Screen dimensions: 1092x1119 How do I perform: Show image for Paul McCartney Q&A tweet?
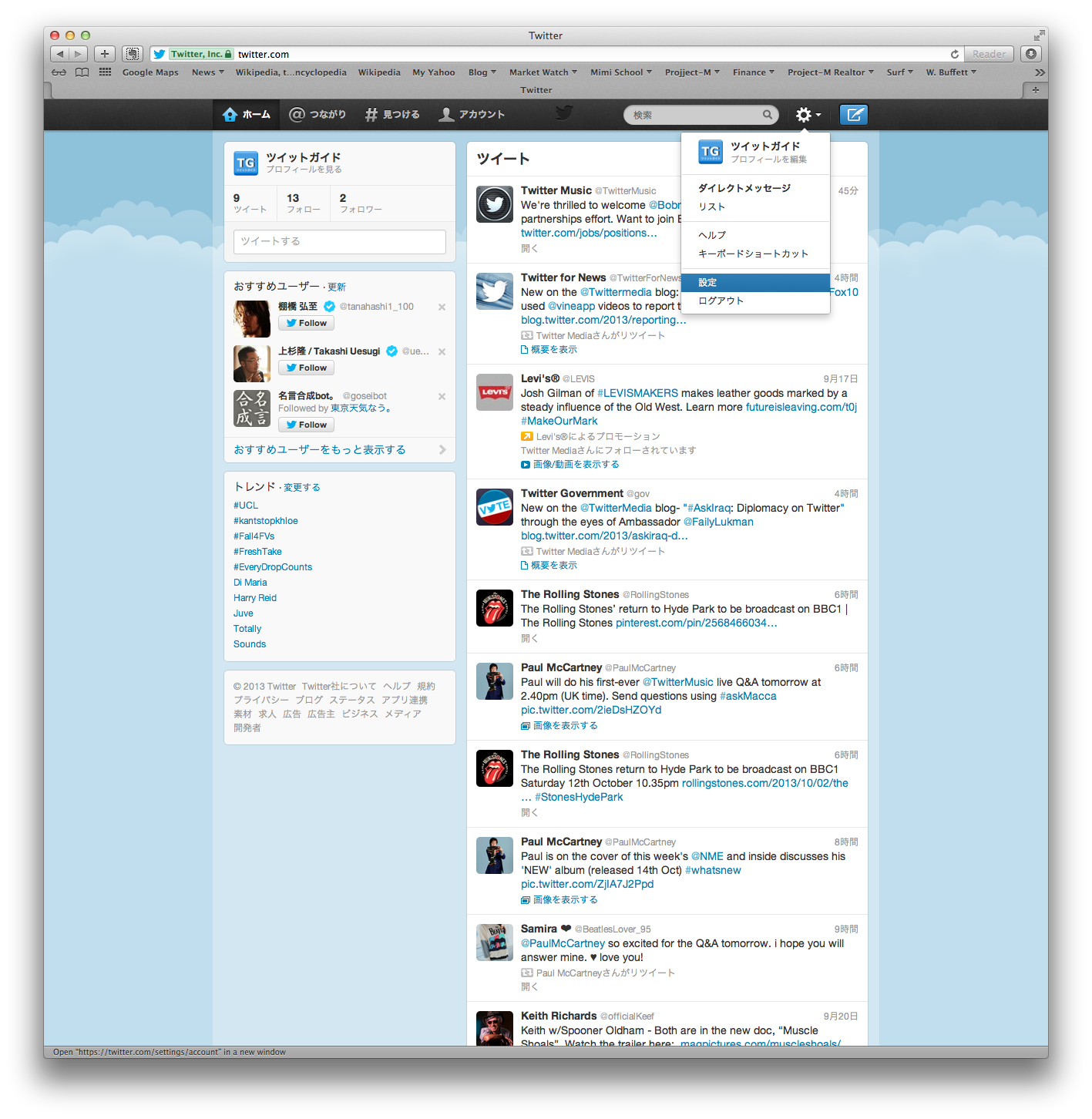pos(559,725)
